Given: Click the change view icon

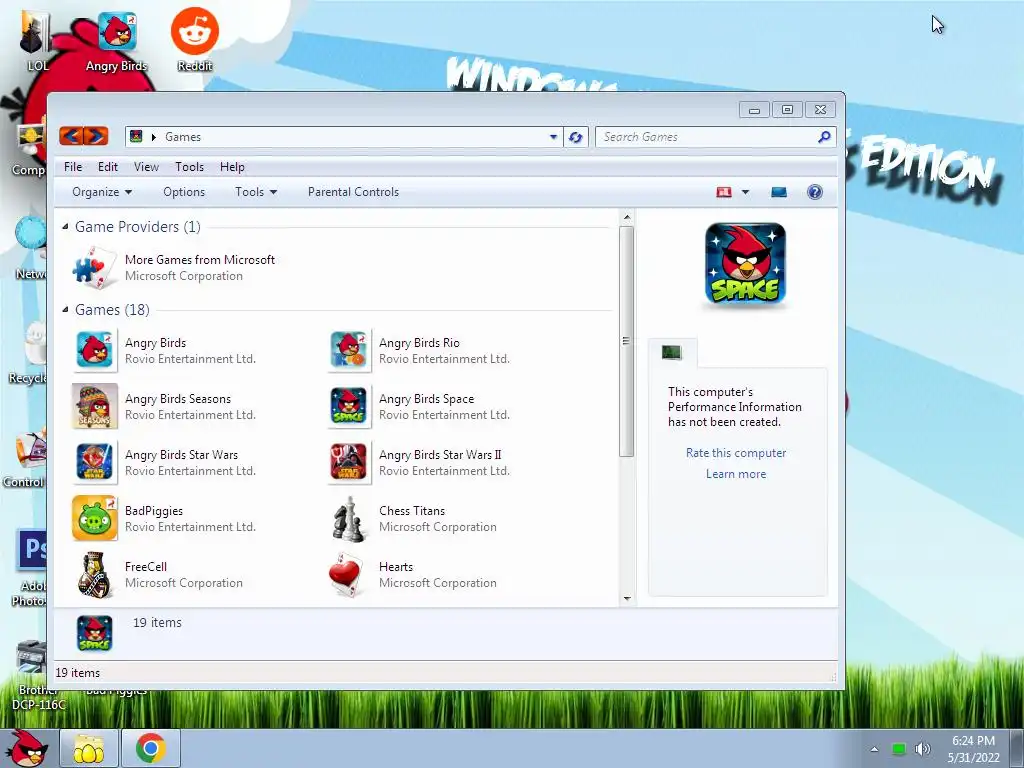Looking at the screenshot, I should pyautogui.click(x=724, y=192).
